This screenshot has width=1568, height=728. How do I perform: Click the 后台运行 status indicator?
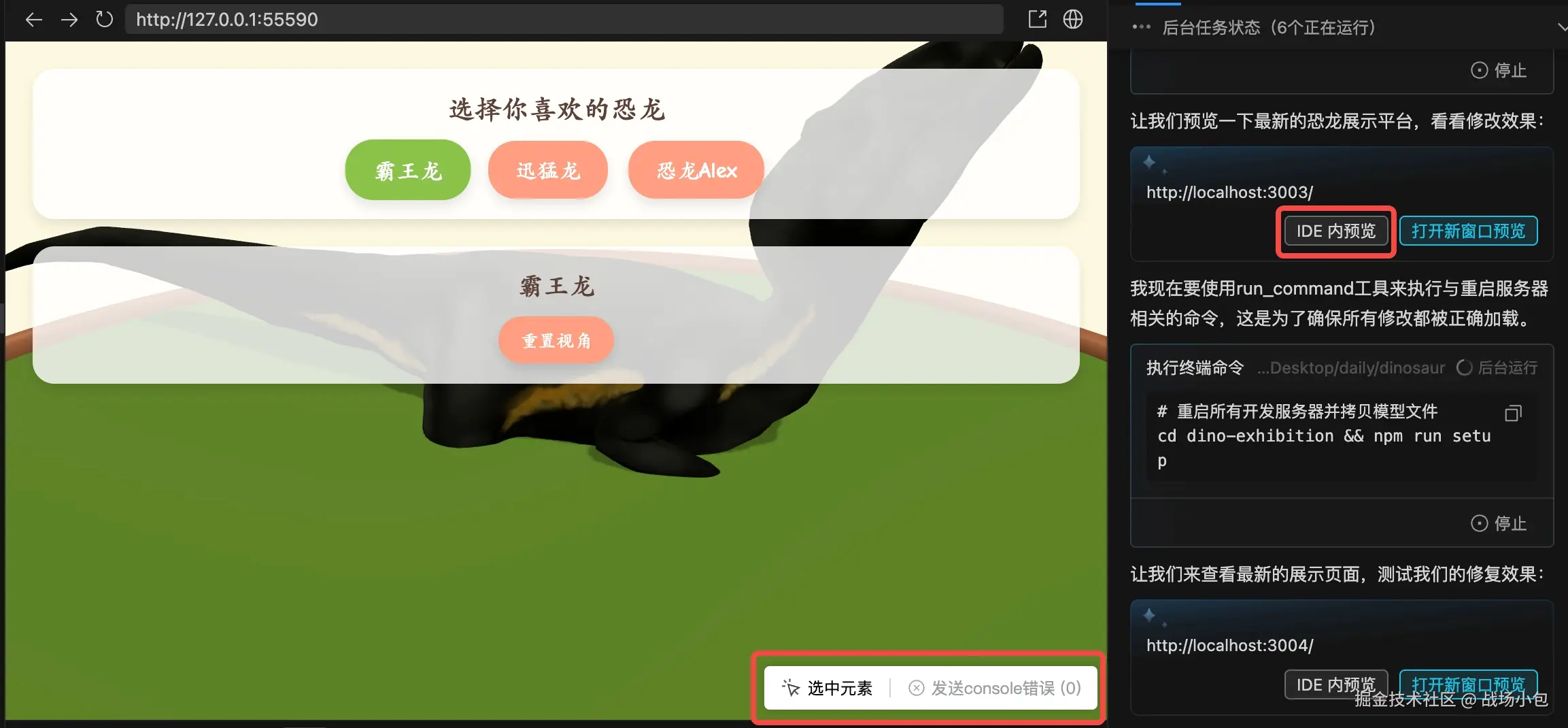pos(1497,367)
